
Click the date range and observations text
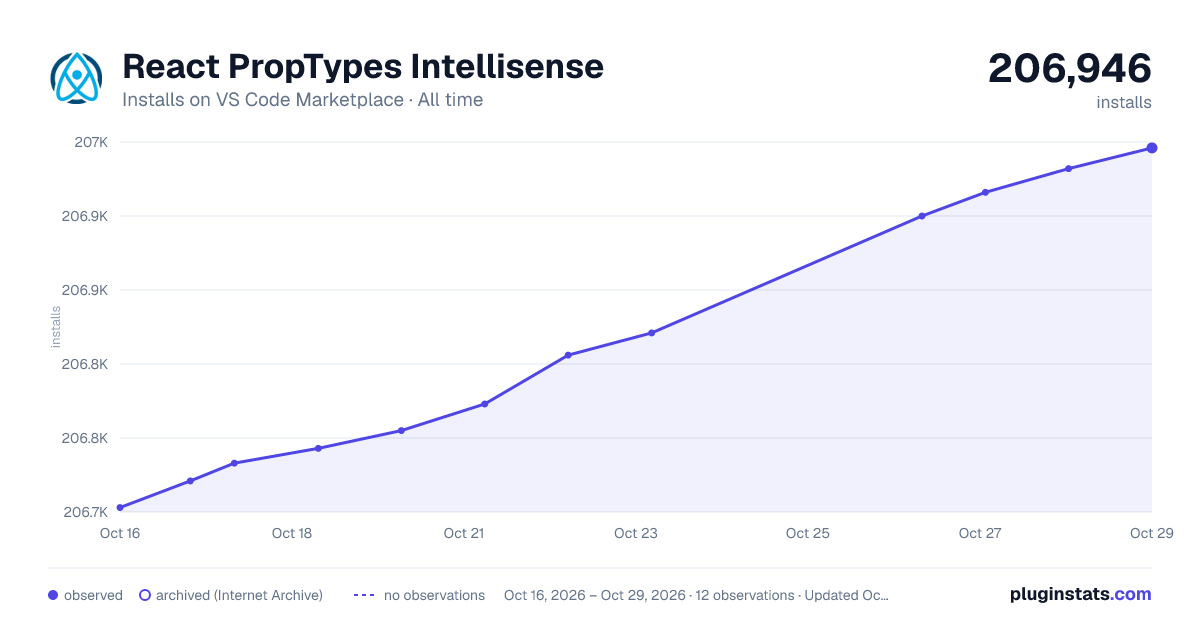click(696, 595)
